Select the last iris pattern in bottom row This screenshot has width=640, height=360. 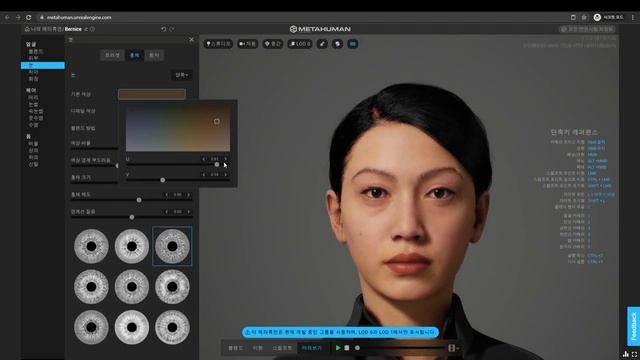pos(172,327)
